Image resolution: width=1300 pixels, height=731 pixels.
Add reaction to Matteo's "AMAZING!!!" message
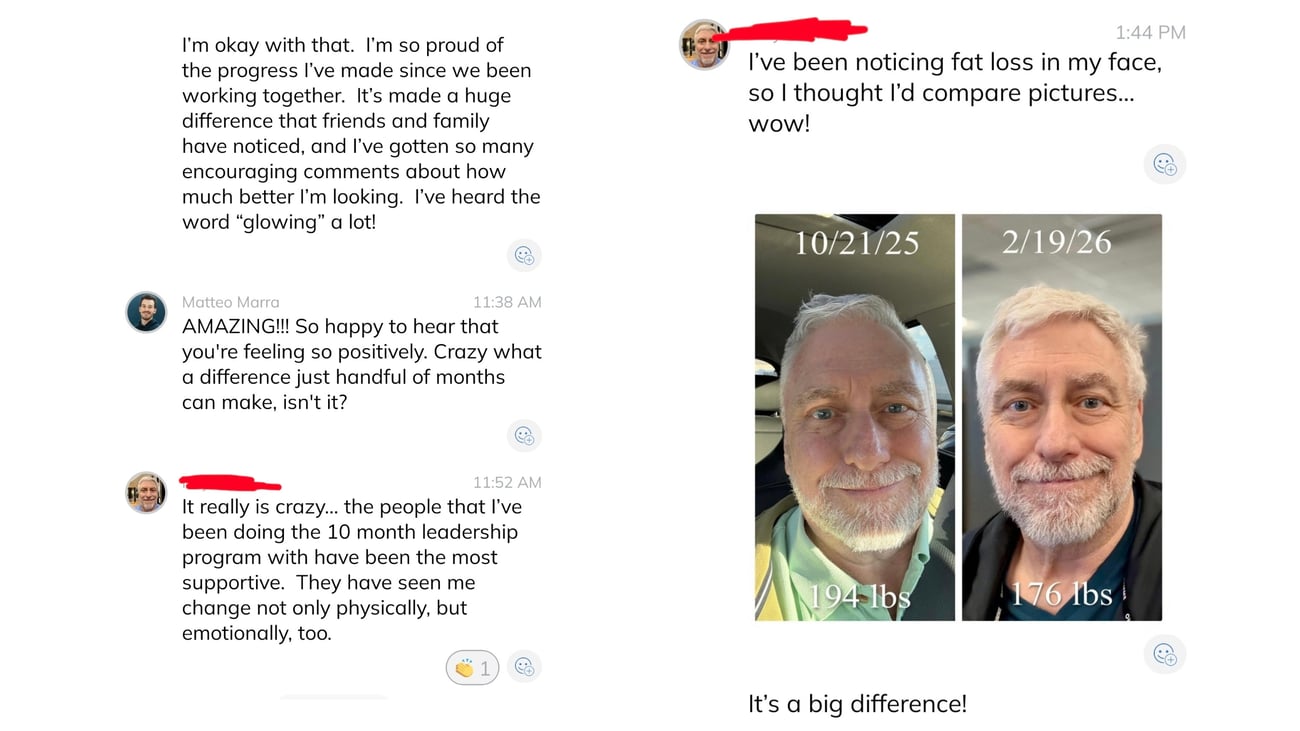point(524,435)
